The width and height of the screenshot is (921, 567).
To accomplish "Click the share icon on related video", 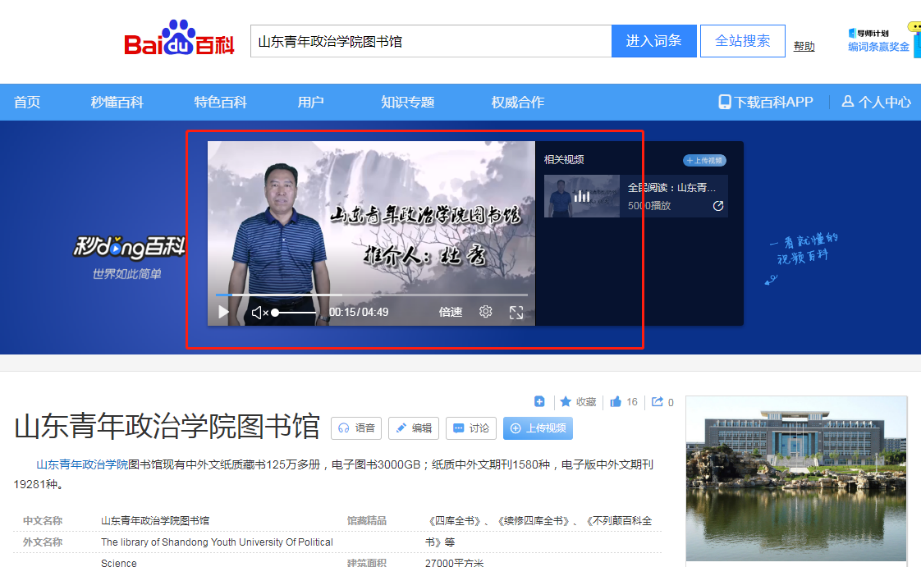I will pyautogui.click(x=717, y=206).
